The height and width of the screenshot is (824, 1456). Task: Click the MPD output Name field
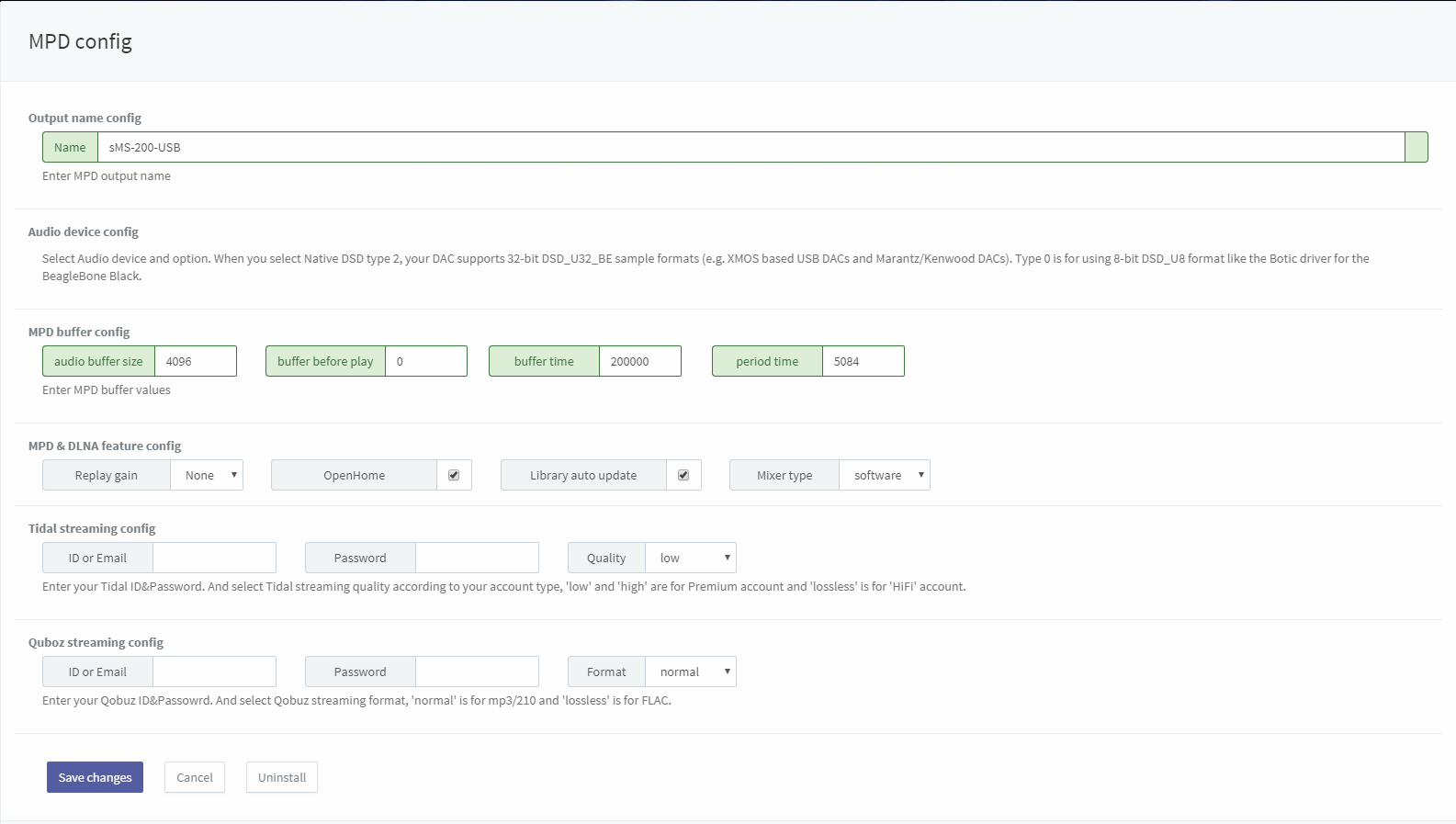click(x=750, y=147)
